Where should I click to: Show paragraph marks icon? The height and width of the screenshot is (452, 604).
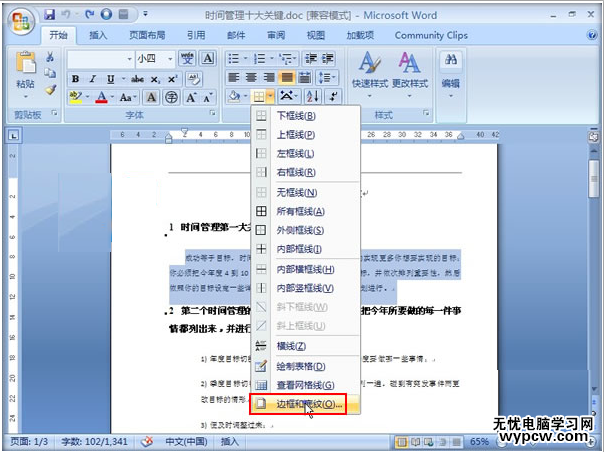click(333, 96)
